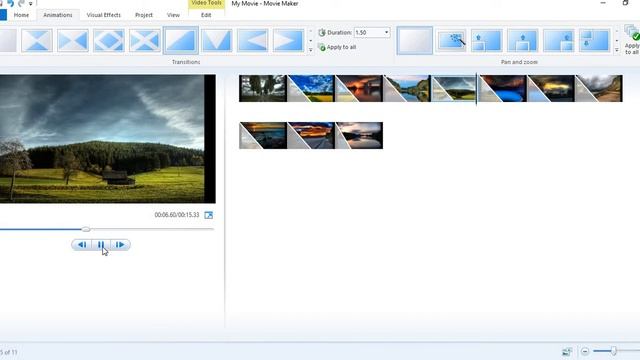
Task: Choose the crossing X pattern transition
Action: (144, 40)
